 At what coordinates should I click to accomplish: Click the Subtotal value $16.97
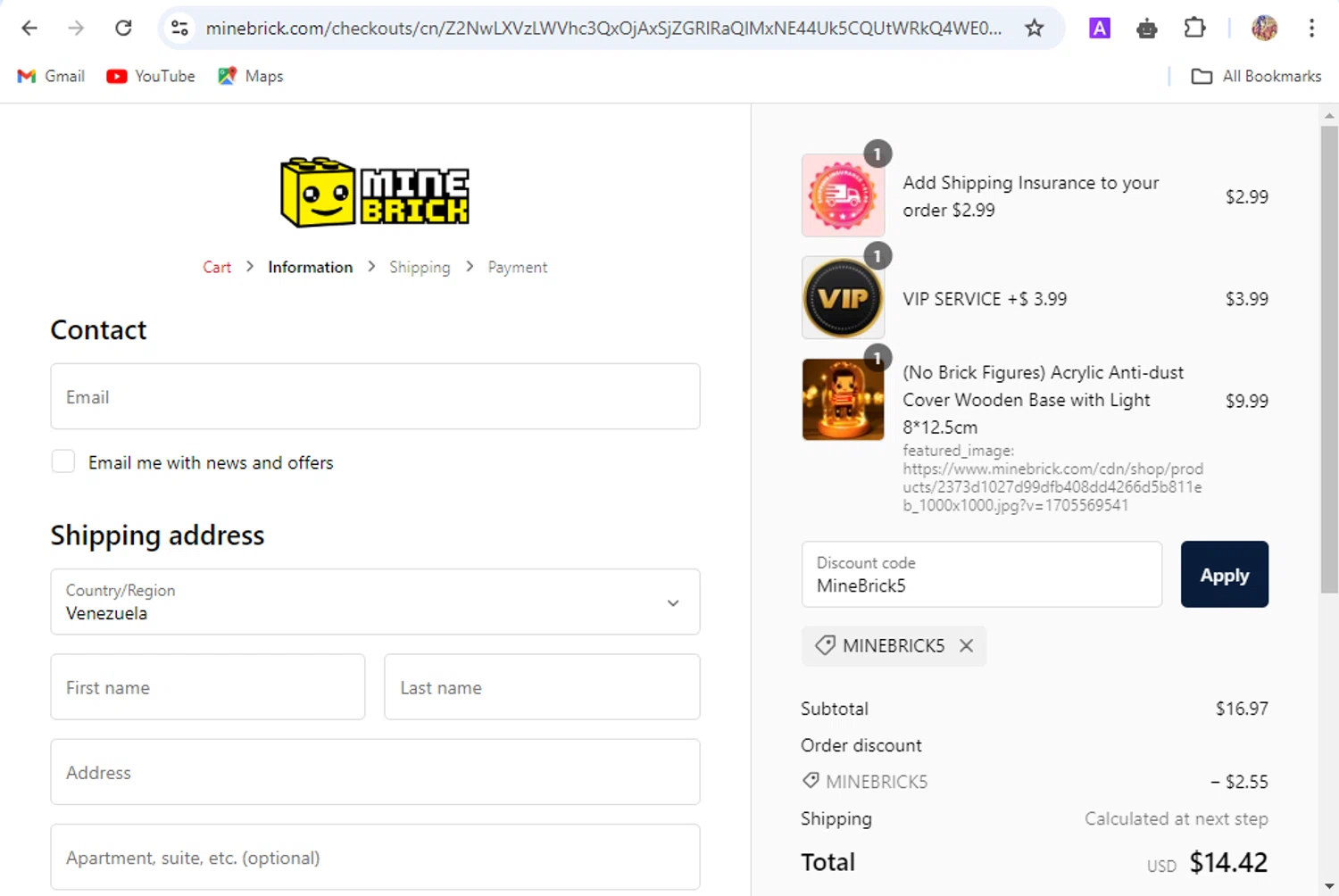click(1242, 709)
